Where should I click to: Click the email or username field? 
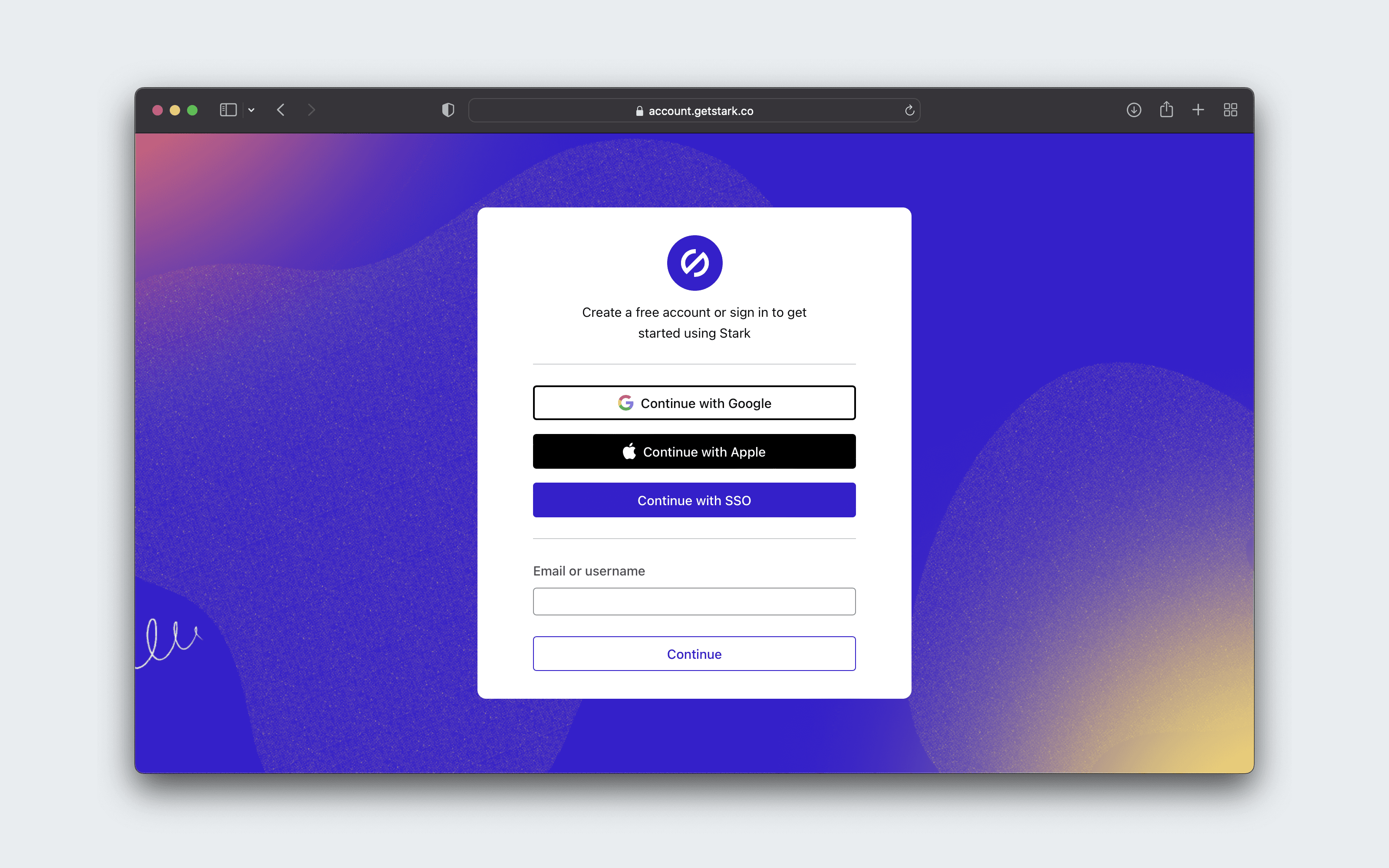click(x=694, y=601)
